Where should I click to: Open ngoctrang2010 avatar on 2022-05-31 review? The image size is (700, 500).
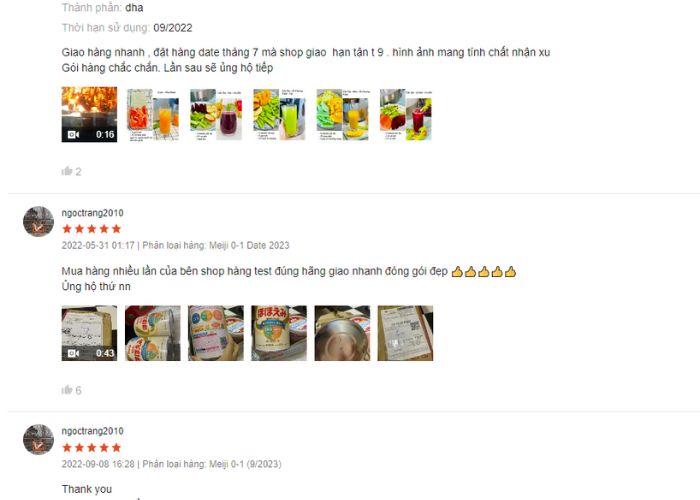tap(38, 221)
